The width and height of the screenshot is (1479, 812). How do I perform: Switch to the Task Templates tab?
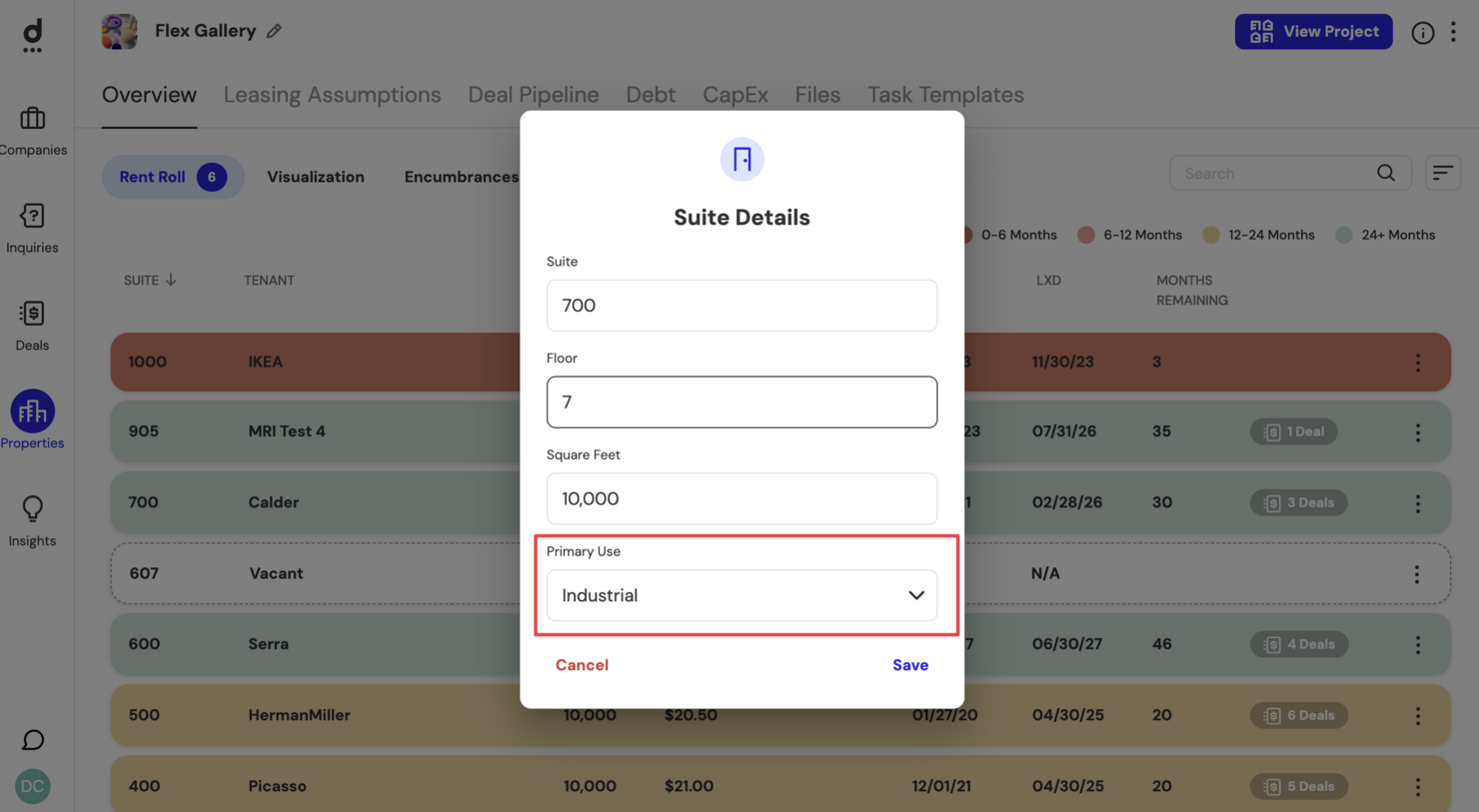coord(945,95)
